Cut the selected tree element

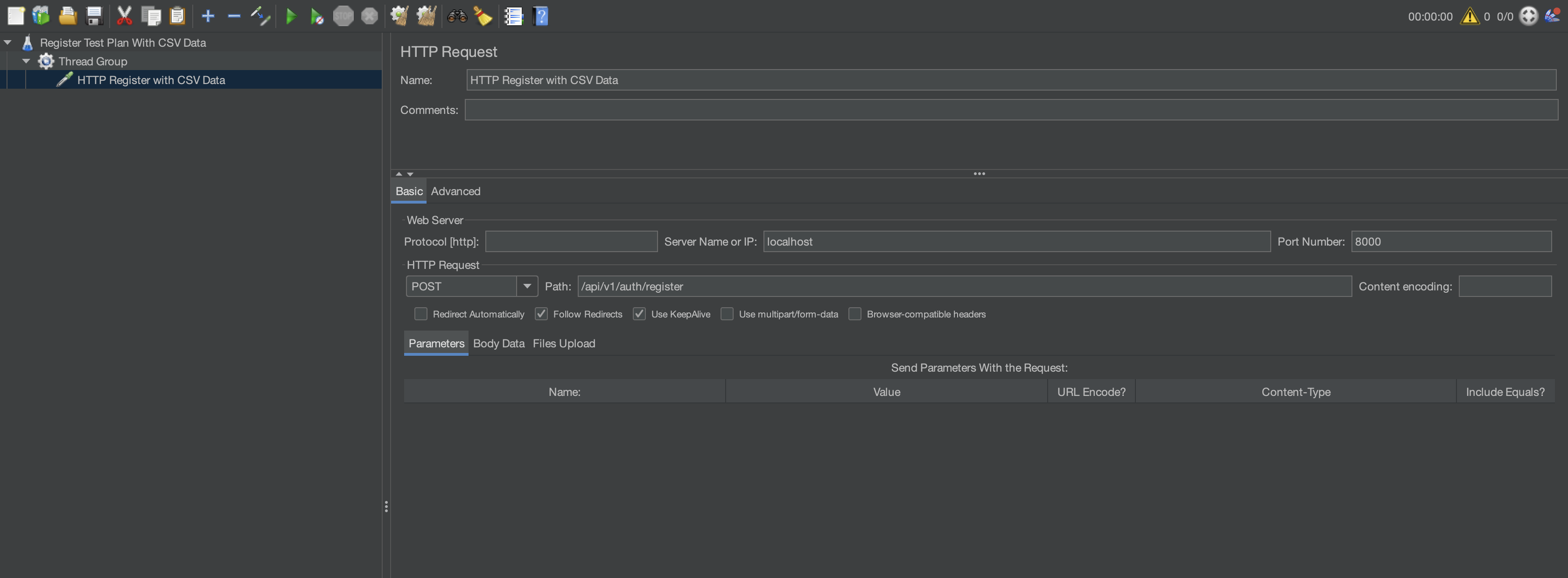[124, 16]
